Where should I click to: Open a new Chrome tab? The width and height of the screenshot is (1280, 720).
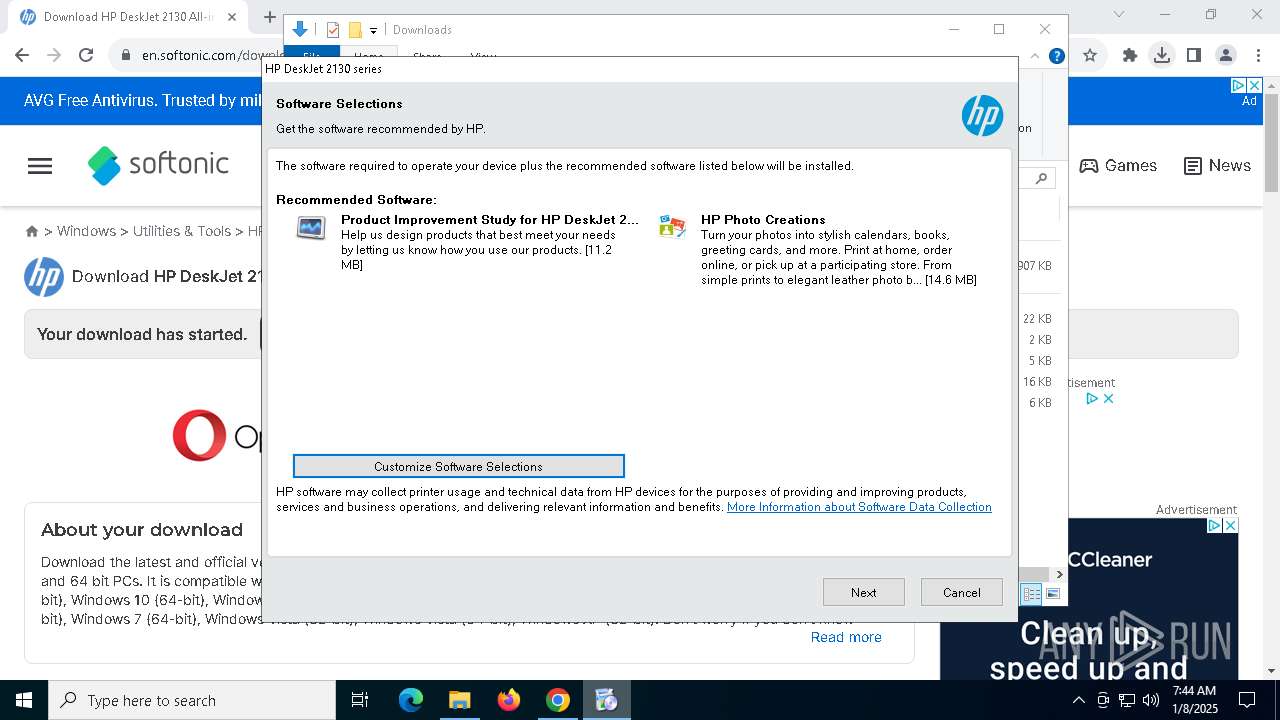[x=269, y=16]
